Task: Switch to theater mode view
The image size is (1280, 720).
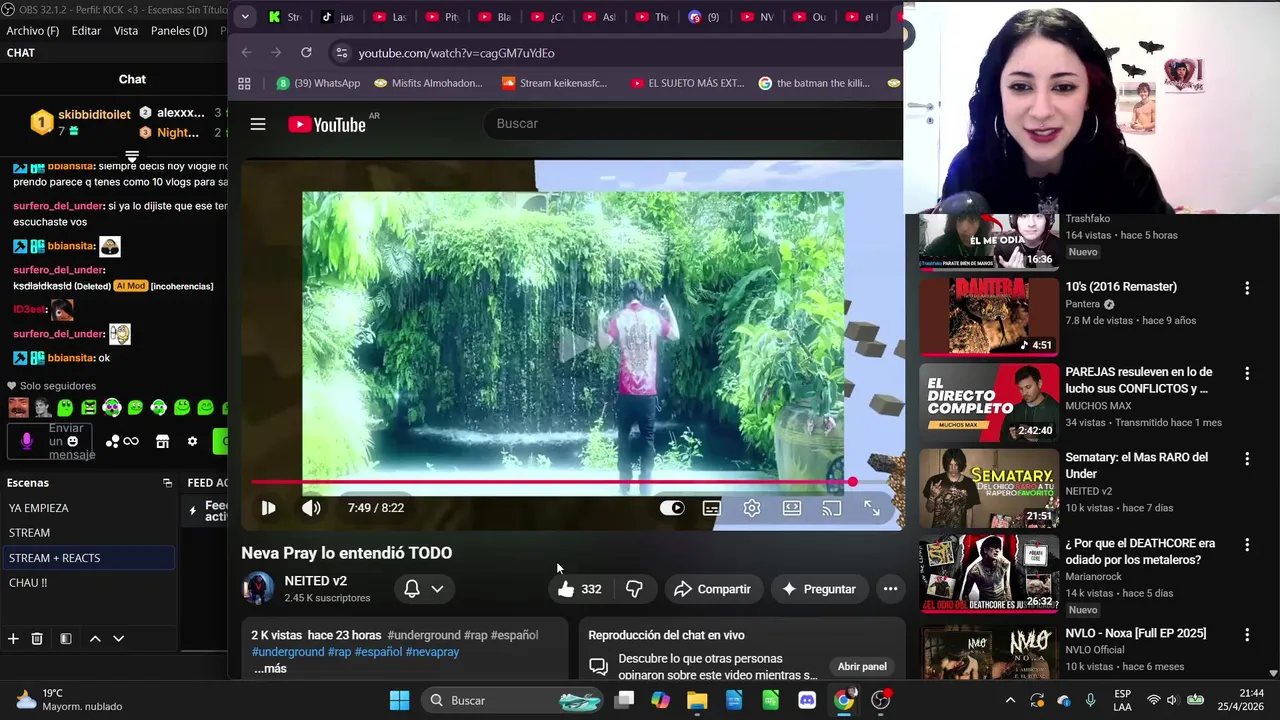Action: [x=792, y=508]
